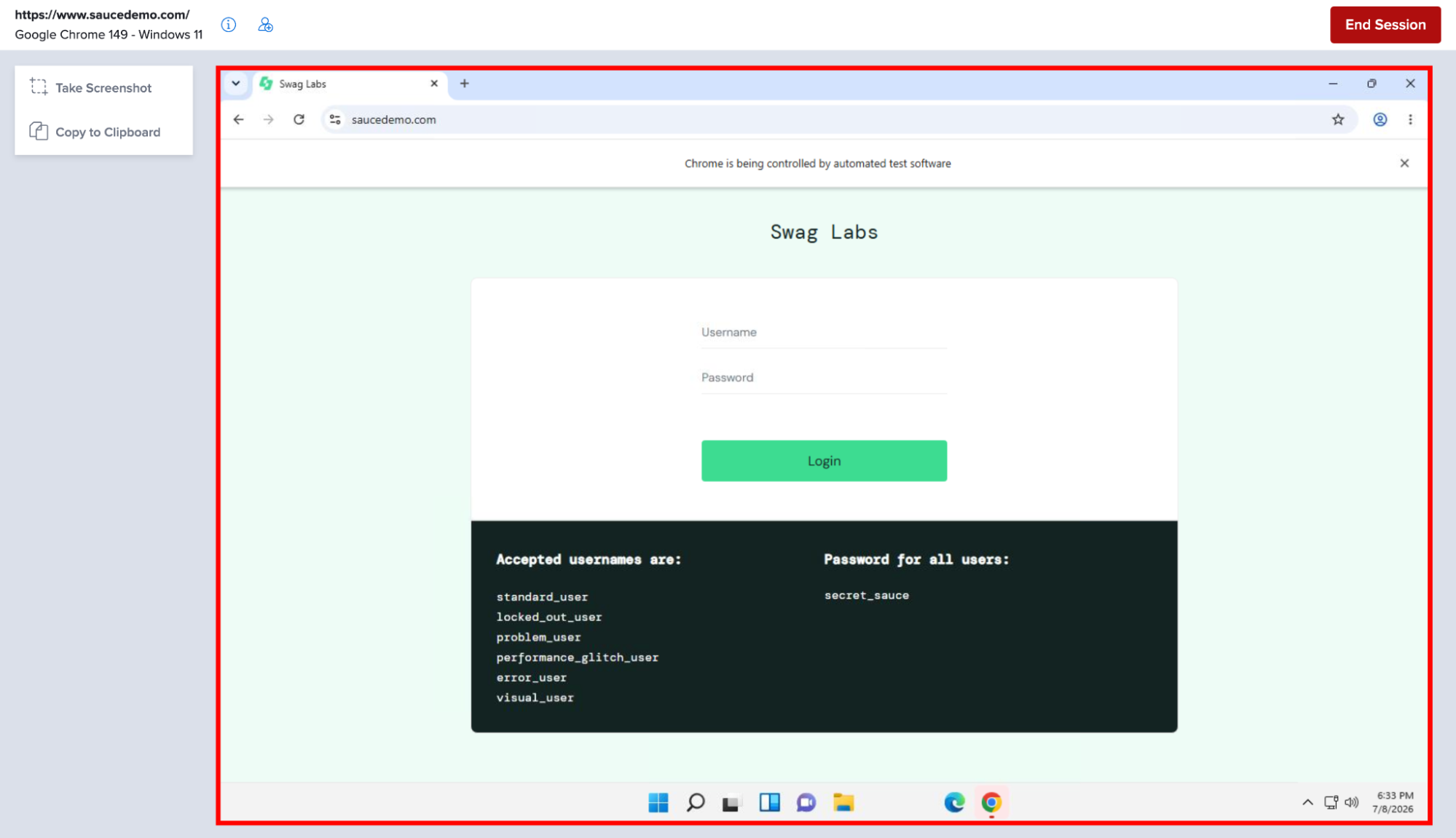Go back in Chrome
The image size is (1456, 838).
[239, 119]
